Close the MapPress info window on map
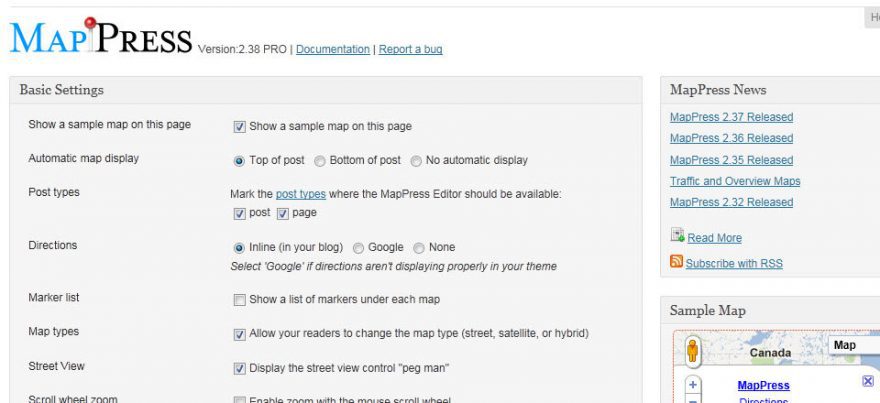 (868, 381)
